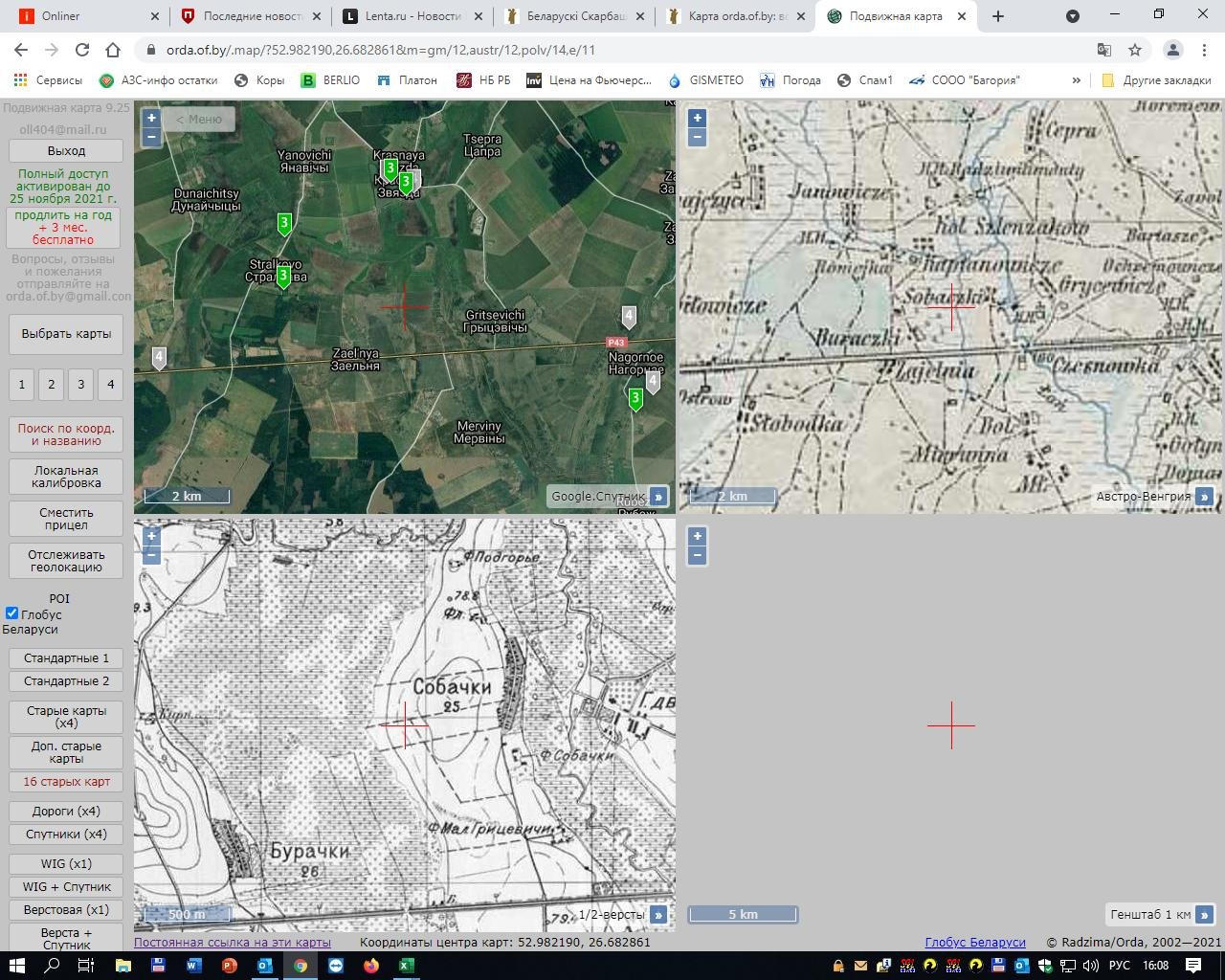Open Chrome profile avatar
The width and height of the screenshot is (1225, 980).
pos(1172,50)
